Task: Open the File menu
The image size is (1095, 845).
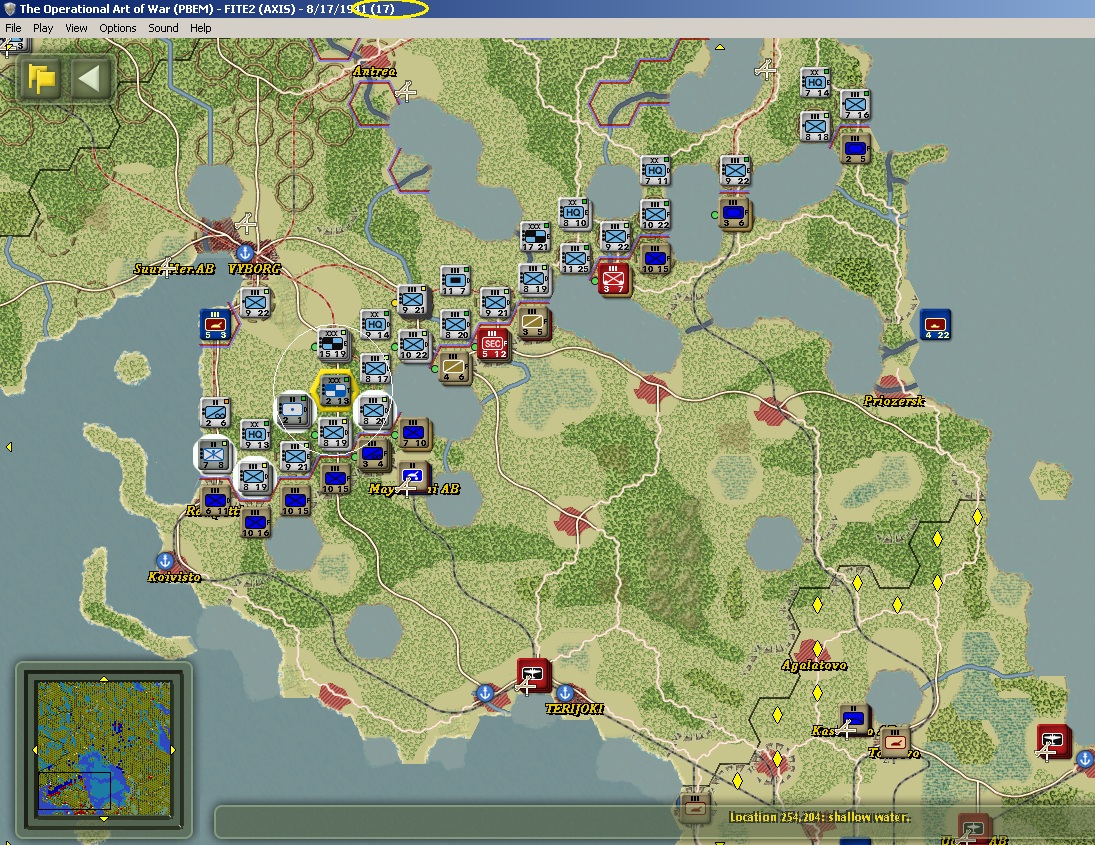Action: click(13, 28)
